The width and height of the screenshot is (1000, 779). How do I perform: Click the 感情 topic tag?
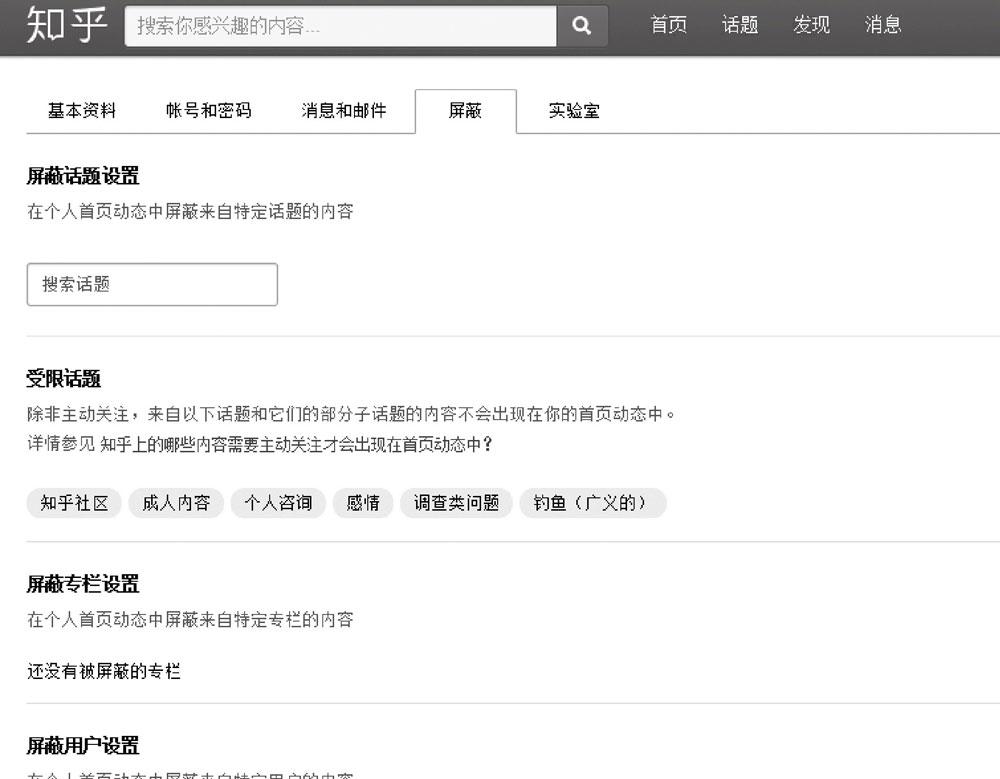[x=363, y=503]
